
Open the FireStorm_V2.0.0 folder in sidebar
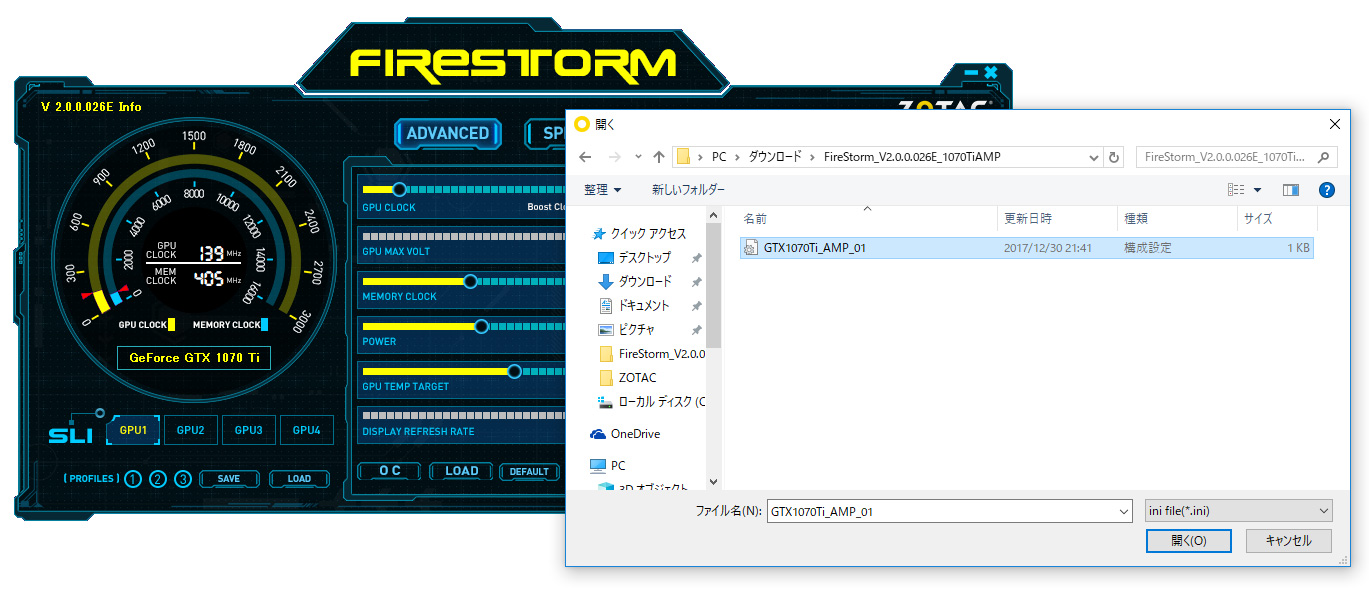pos(652,353)
